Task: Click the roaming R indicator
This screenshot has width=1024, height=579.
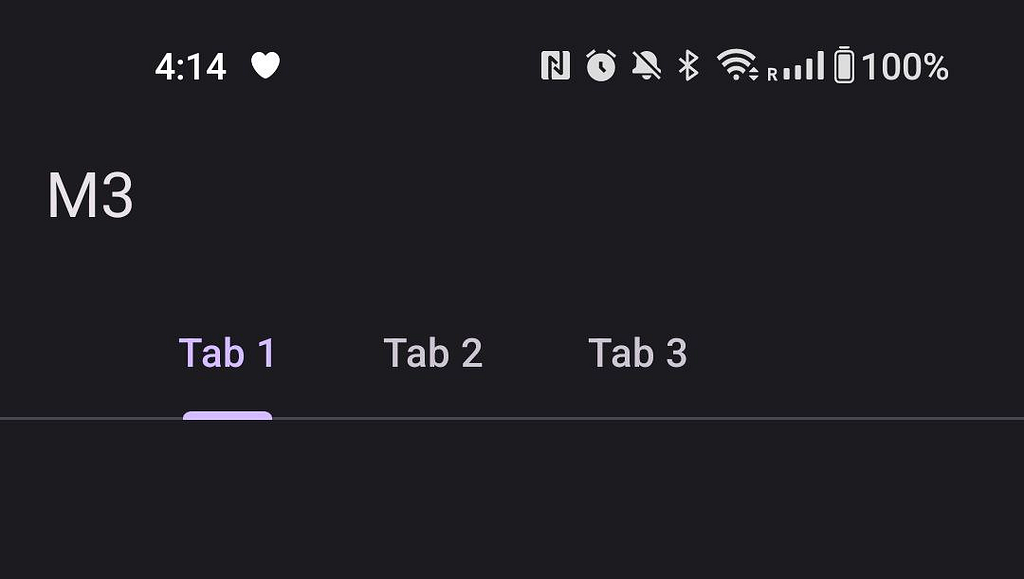Action: coord(772,74)
